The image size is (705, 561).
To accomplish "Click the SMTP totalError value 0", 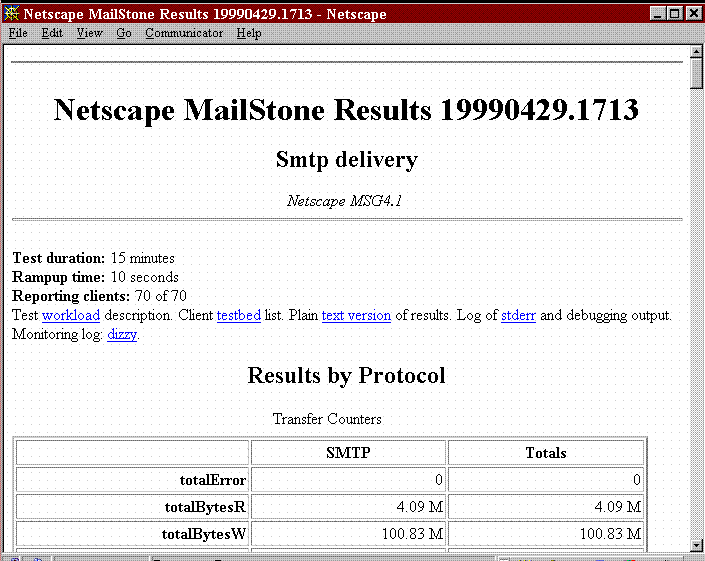I will coord(439,480).
